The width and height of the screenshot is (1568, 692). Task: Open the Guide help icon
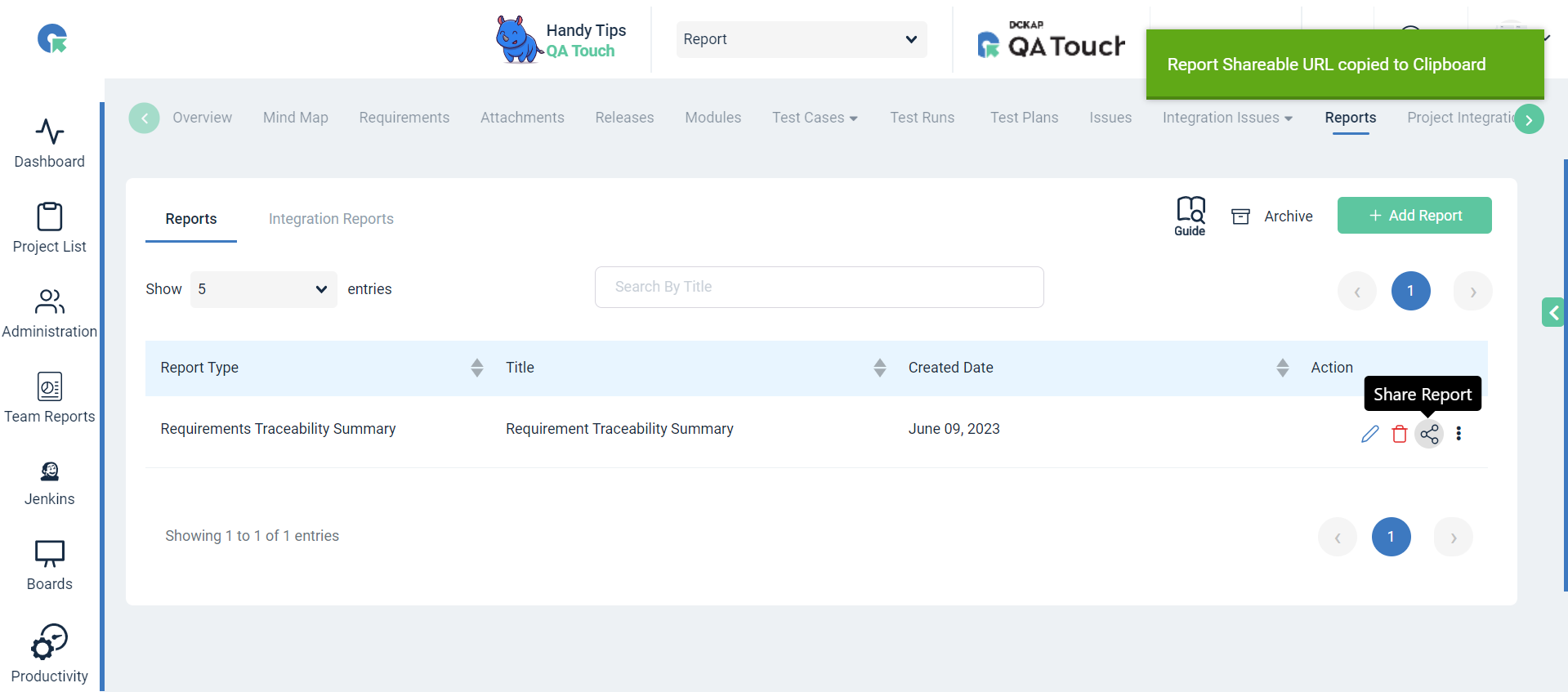click(1191, 216)
